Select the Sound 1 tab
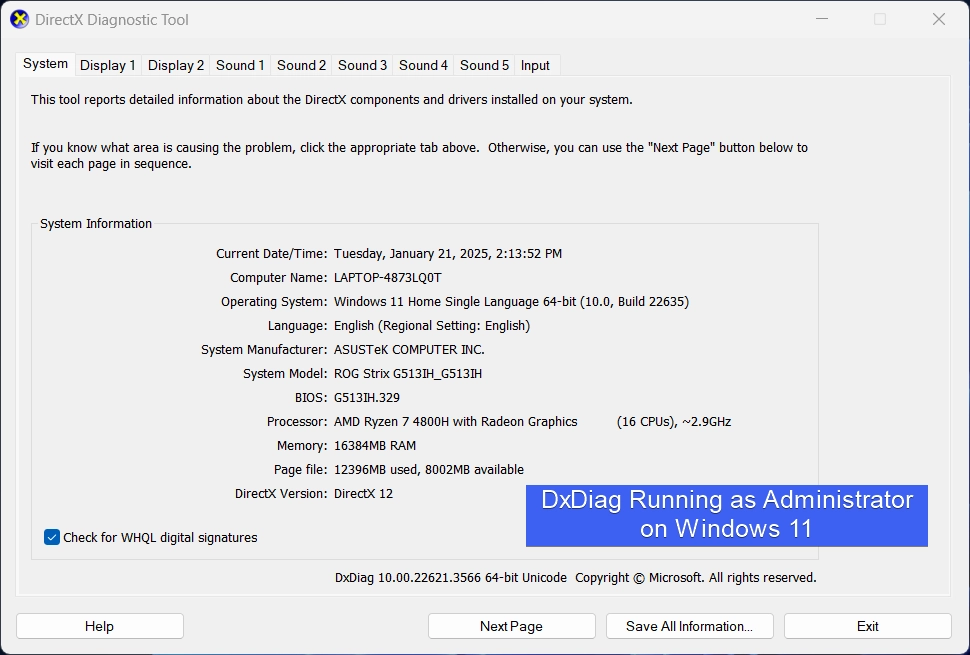 click(240, 65)
